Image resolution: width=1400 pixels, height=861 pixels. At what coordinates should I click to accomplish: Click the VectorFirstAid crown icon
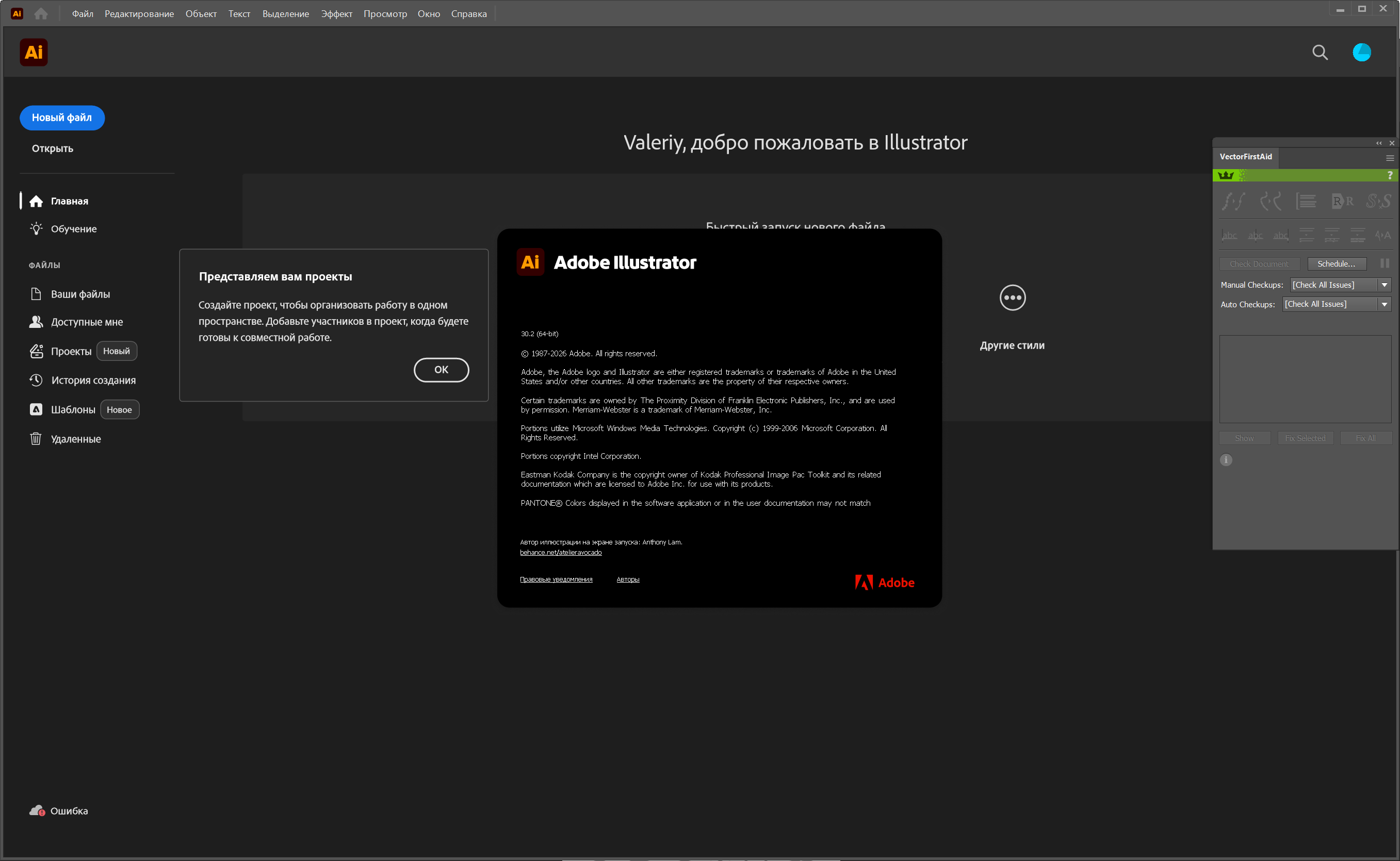point(1226,175)
